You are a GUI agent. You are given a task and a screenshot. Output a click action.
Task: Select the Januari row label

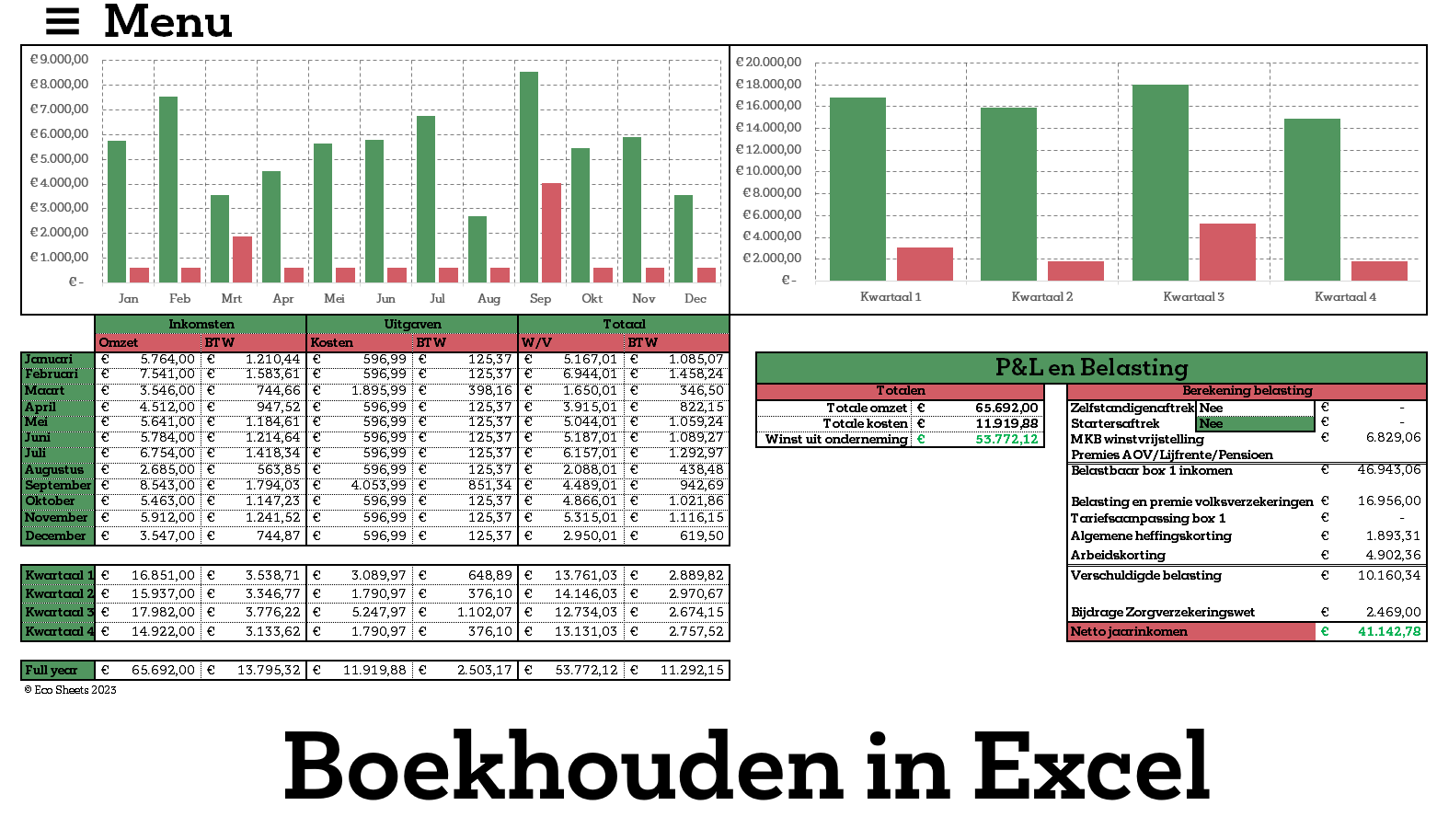(x=57, y=360)
